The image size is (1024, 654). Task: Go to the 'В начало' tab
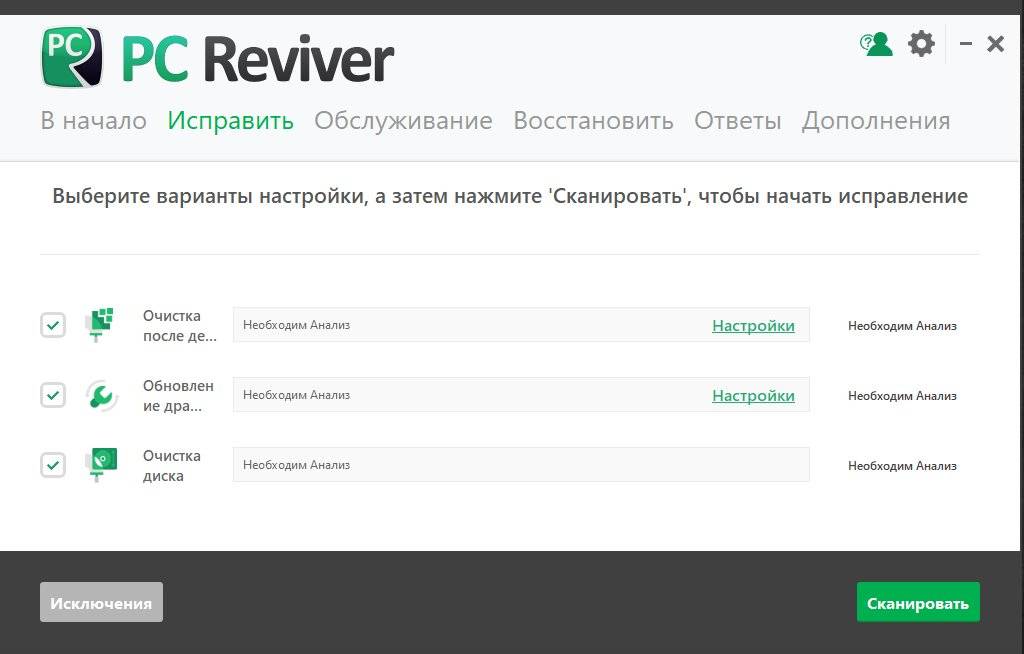coord(93,121)
